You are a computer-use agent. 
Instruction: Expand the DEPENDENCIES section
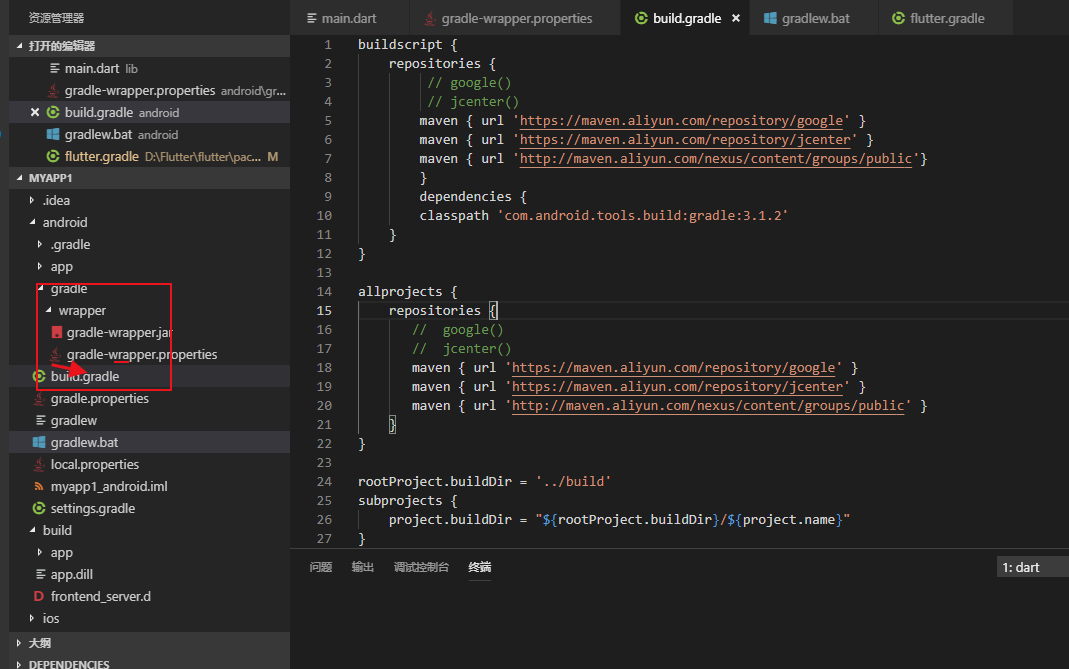(x=19, y=663)
